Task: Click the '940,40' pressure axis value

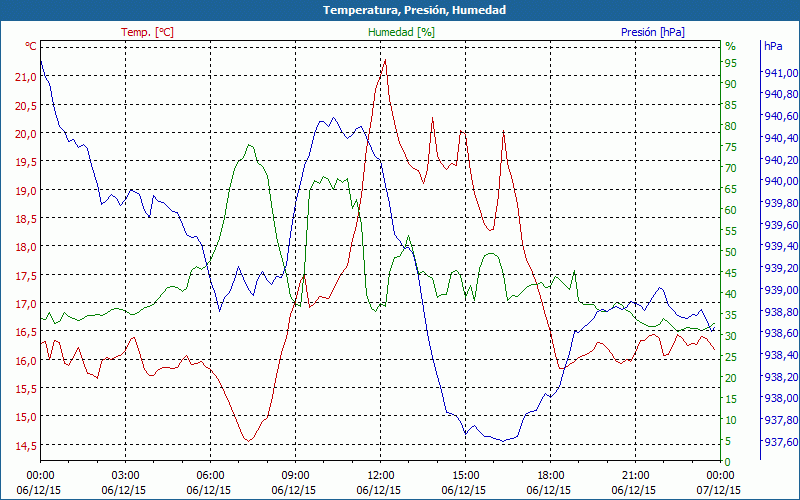Action: coord(781,138)
